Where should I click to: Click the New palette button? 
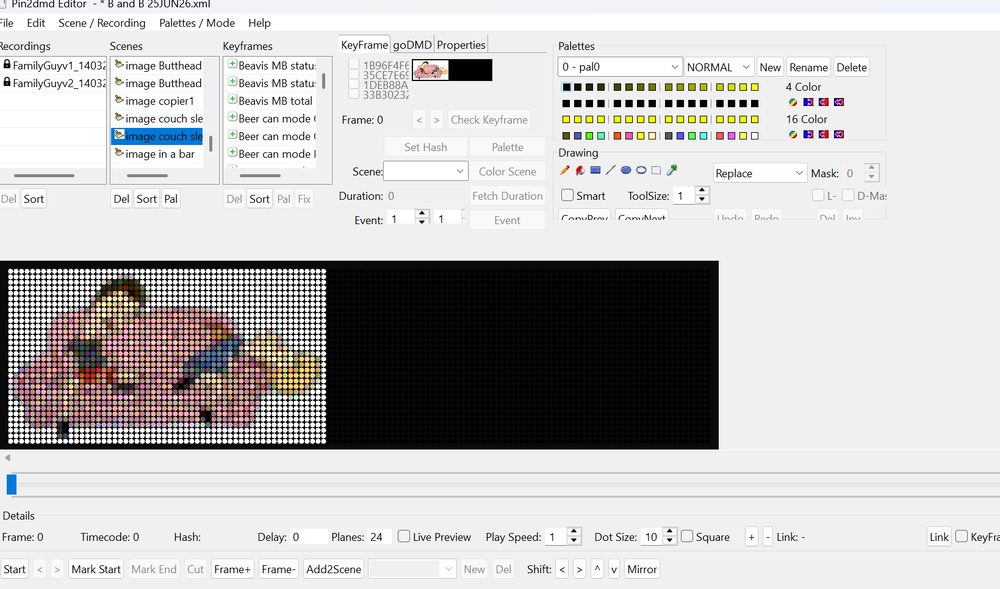pos(770,67)
